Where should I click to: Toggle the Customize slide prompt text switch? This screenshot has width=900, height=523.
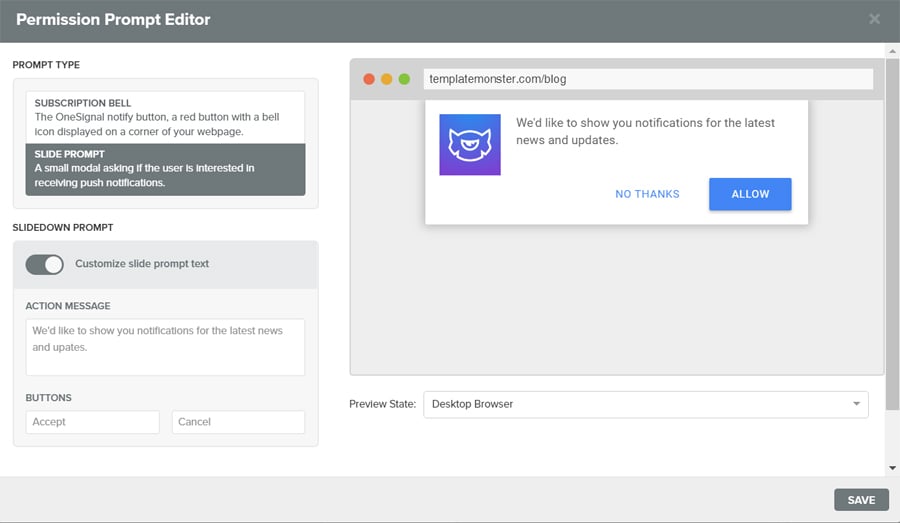[x=44, y=264]
